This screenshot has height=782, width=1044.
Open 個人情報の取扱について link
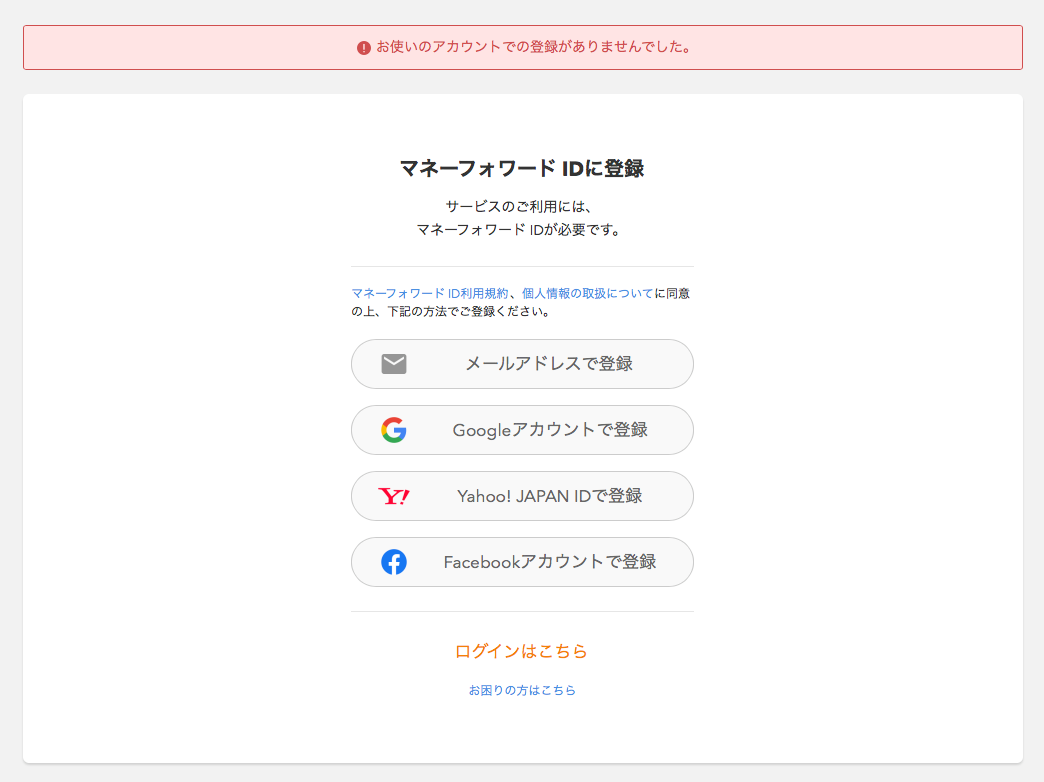[587, 293]
